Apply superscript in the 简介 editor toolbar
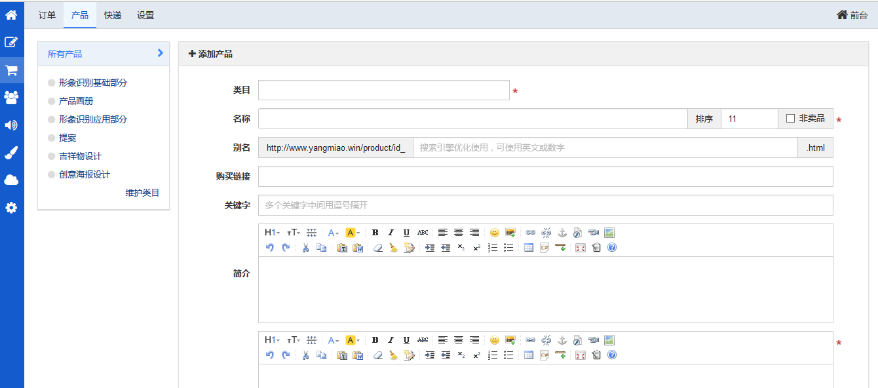Screen dimensions: 878x388 [477, 247]
